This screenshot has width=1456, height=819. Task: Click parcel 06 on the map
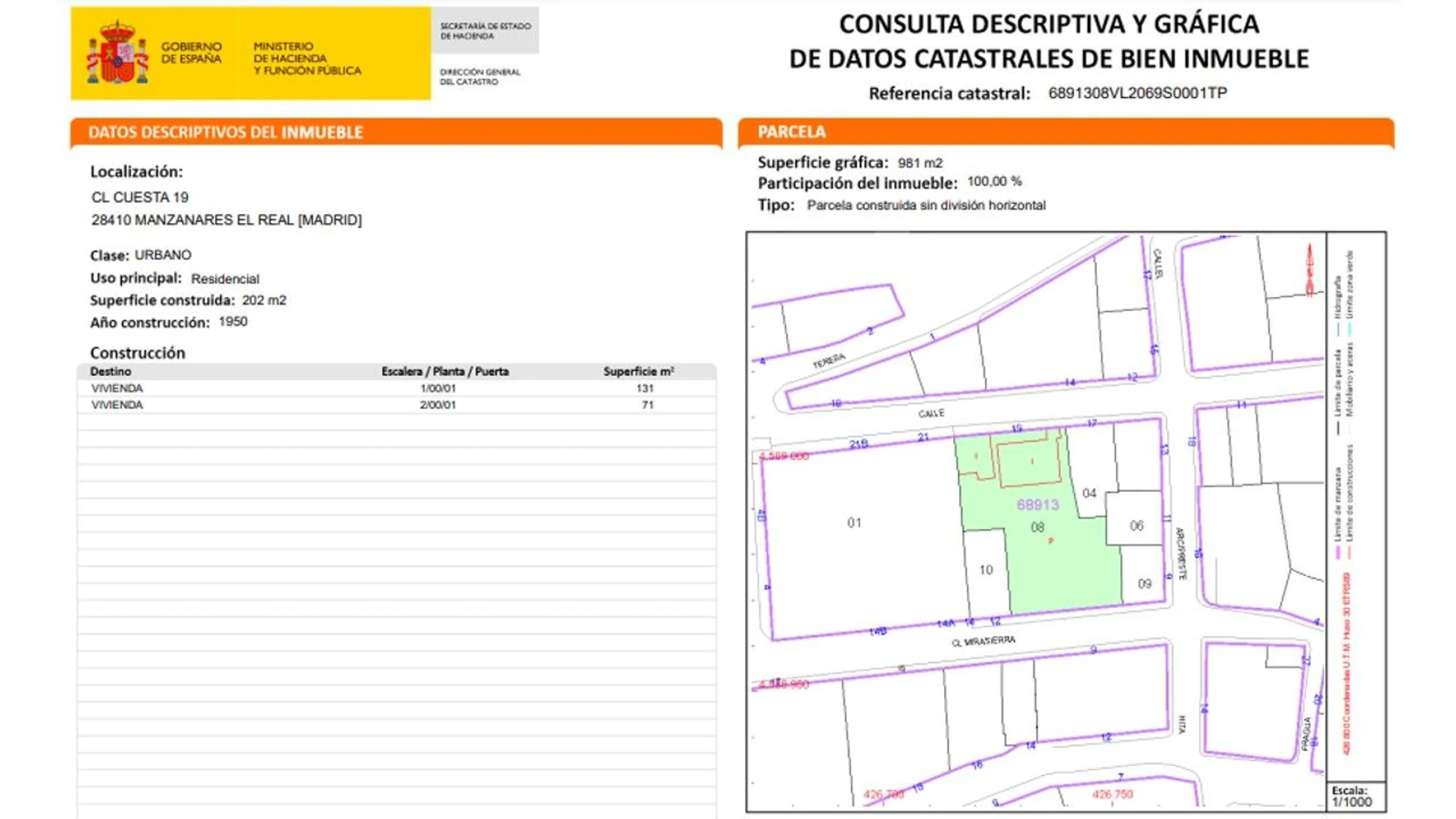(1136, 526)
